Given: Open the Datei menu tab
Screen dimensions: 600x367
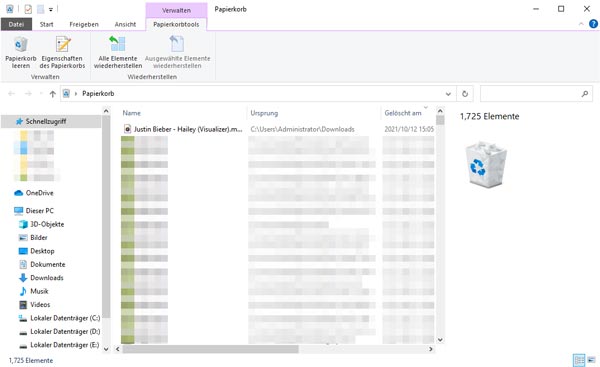Looking at the screenshot, I should pyautogui.click(x=16, y=24).
